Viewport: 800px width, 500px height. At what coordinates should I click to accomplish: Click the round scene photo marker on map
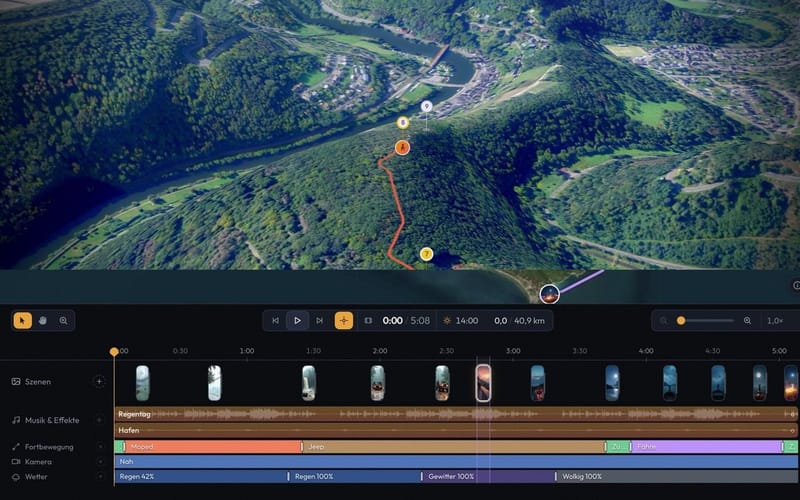coord(549,294)
